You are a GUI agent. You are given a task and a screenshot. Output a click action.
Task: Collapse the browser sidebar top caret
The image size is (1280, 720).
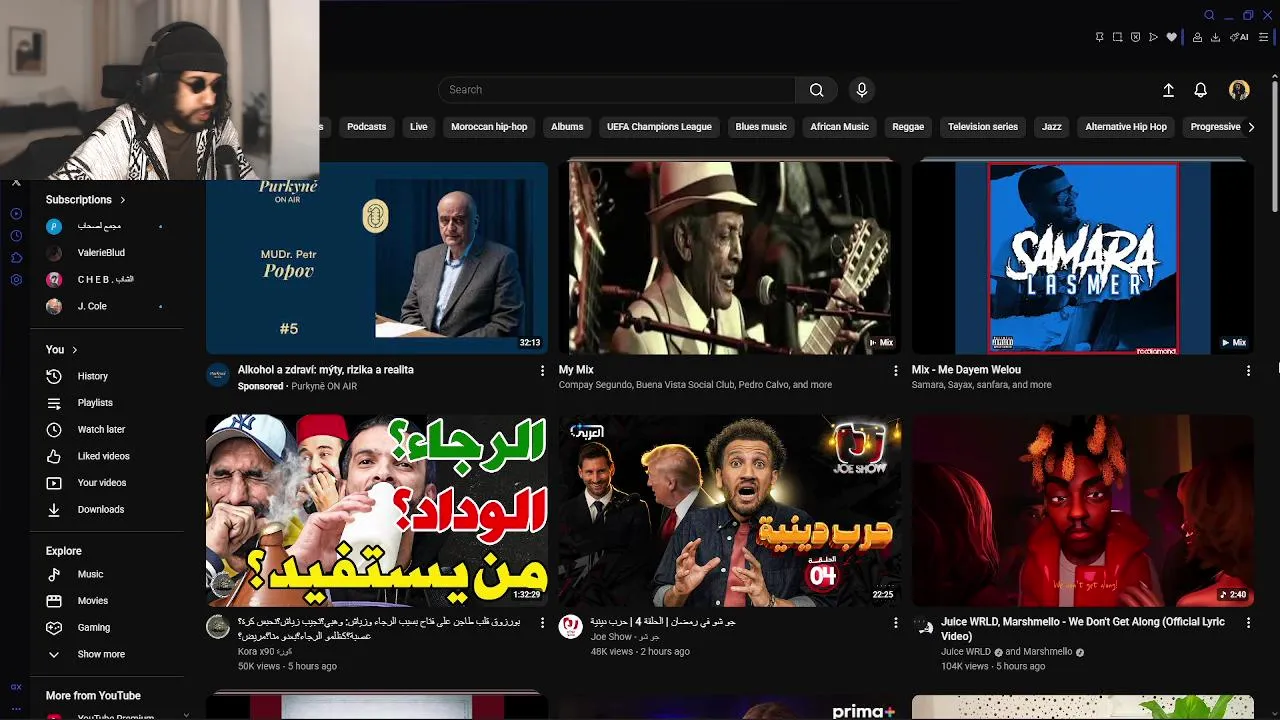[x=16, y=183]
